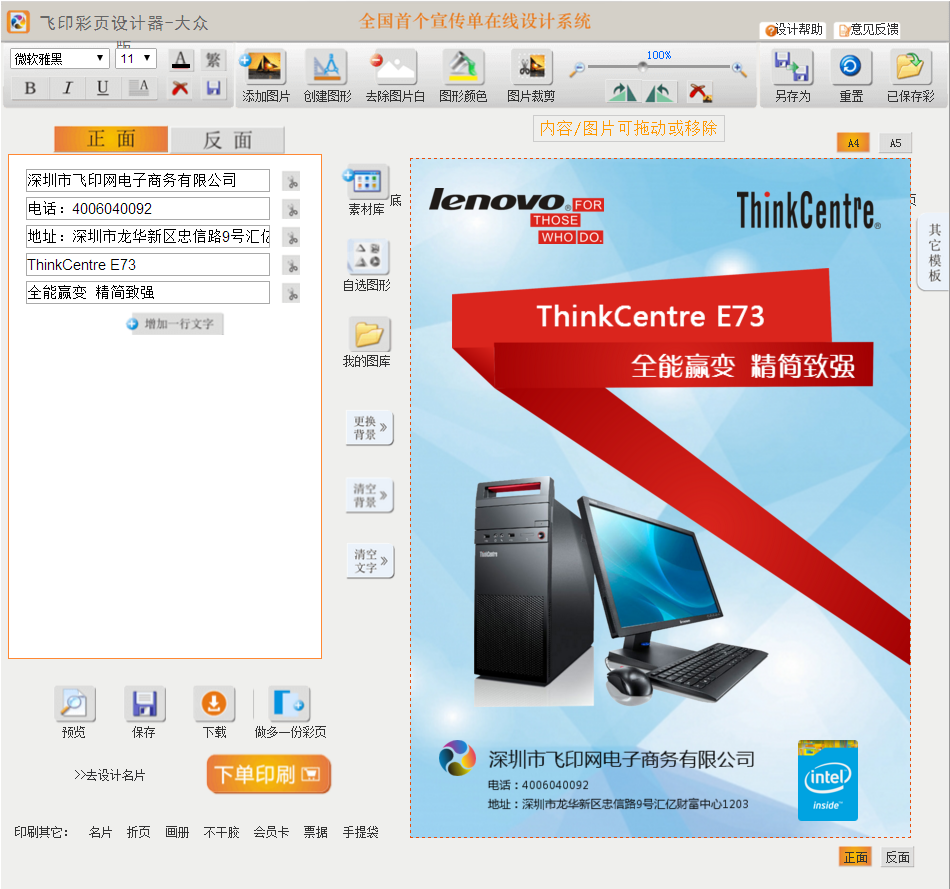Open the font size dropdown
950x889 pixels.
point(135,59)
